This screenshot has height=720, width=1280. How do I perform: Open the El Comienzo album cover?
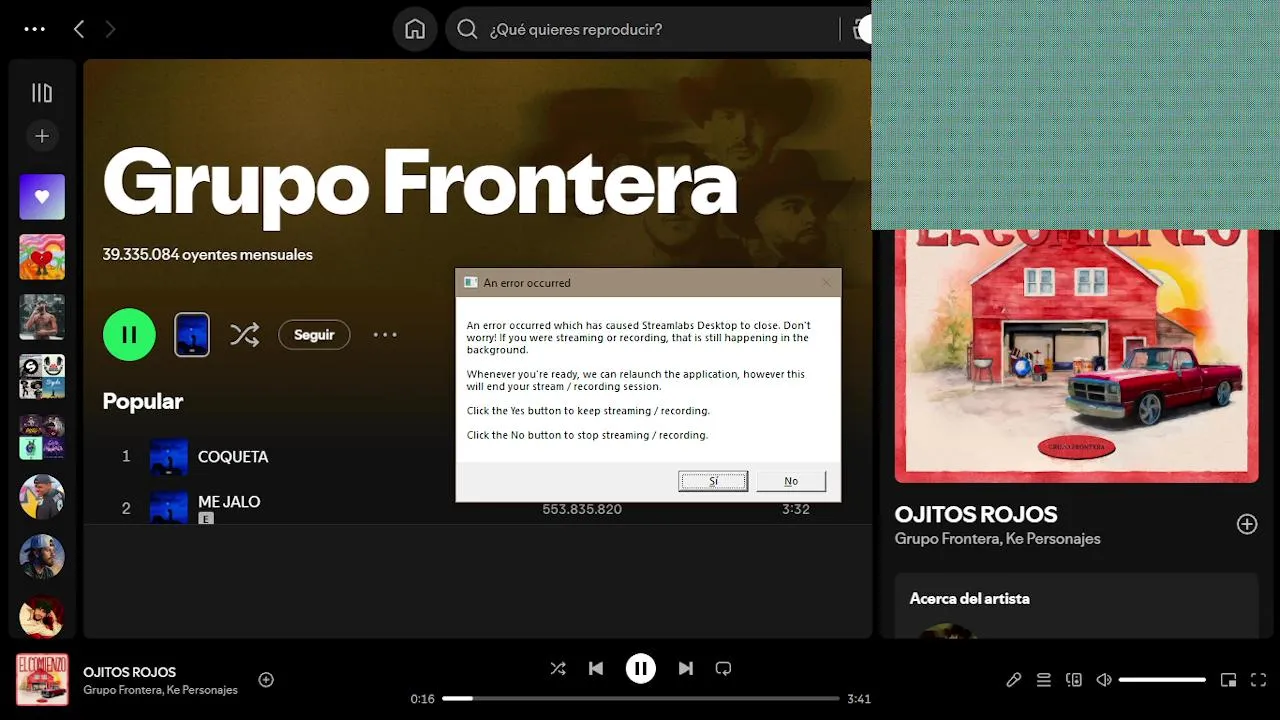click(x=1076, y=356)
